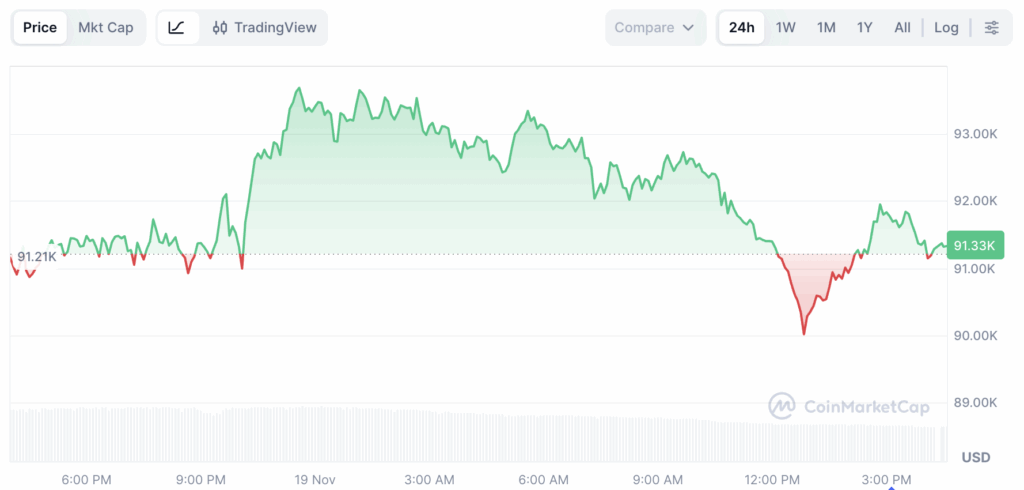The image size is (1024, 490).
Task: Switch to the Price tab
Action: tap(40, 28)
